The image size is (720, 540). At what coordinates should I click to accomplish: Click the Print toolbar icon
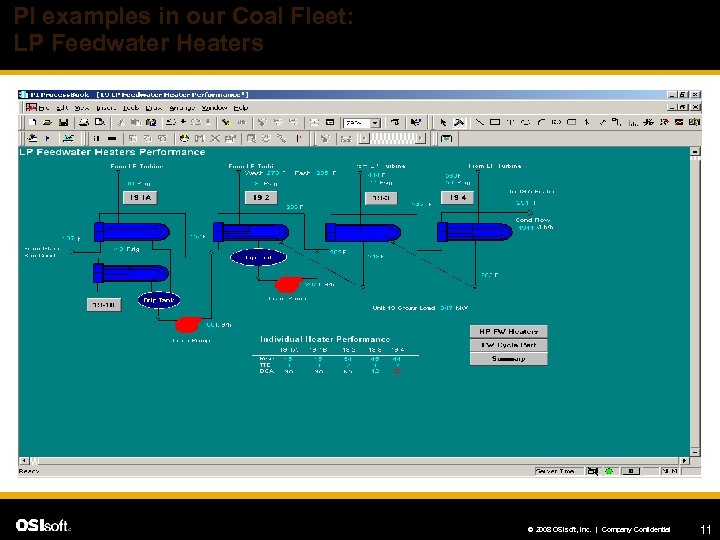[84, 123]
